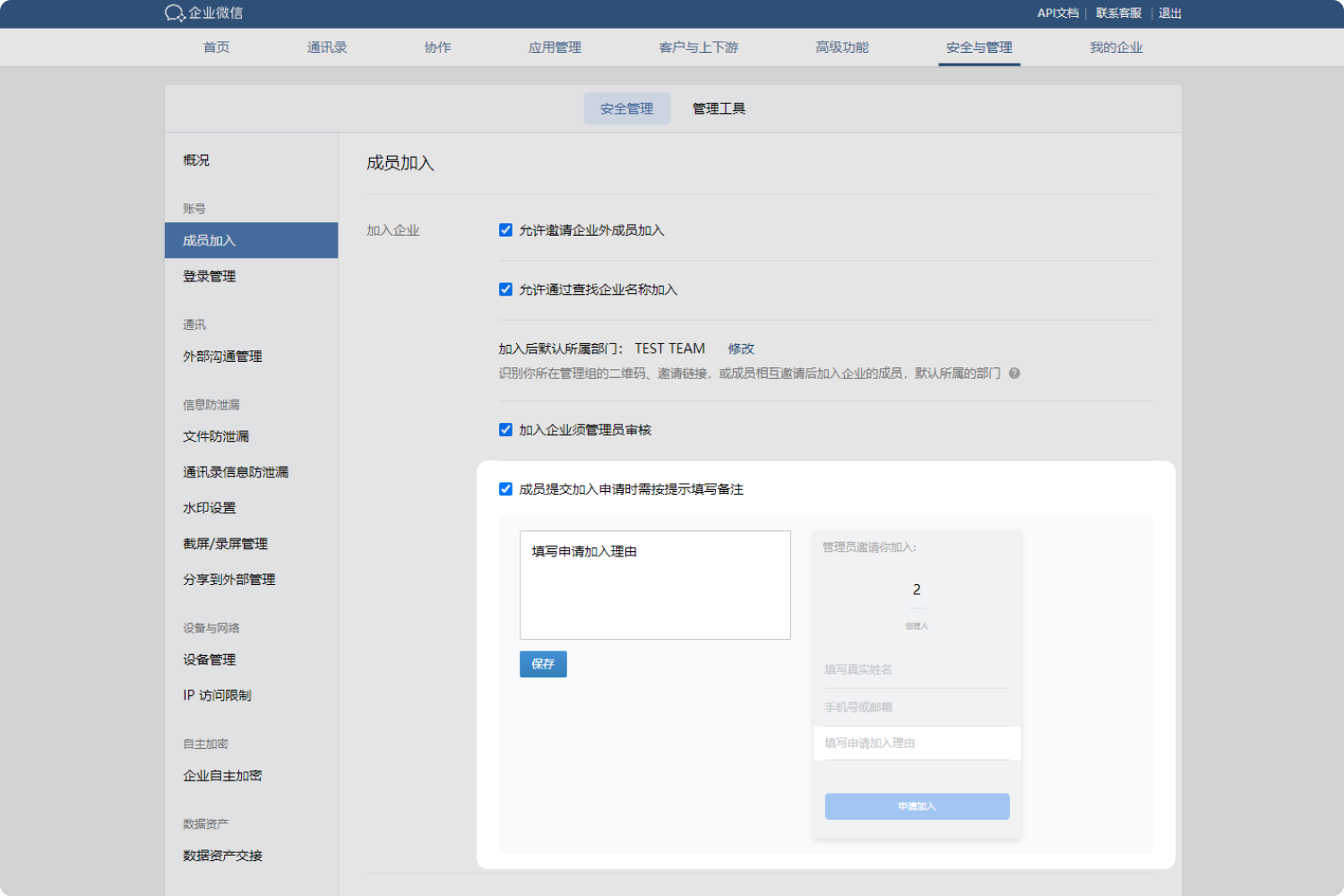Click the 申请加入 preview button

917,806
